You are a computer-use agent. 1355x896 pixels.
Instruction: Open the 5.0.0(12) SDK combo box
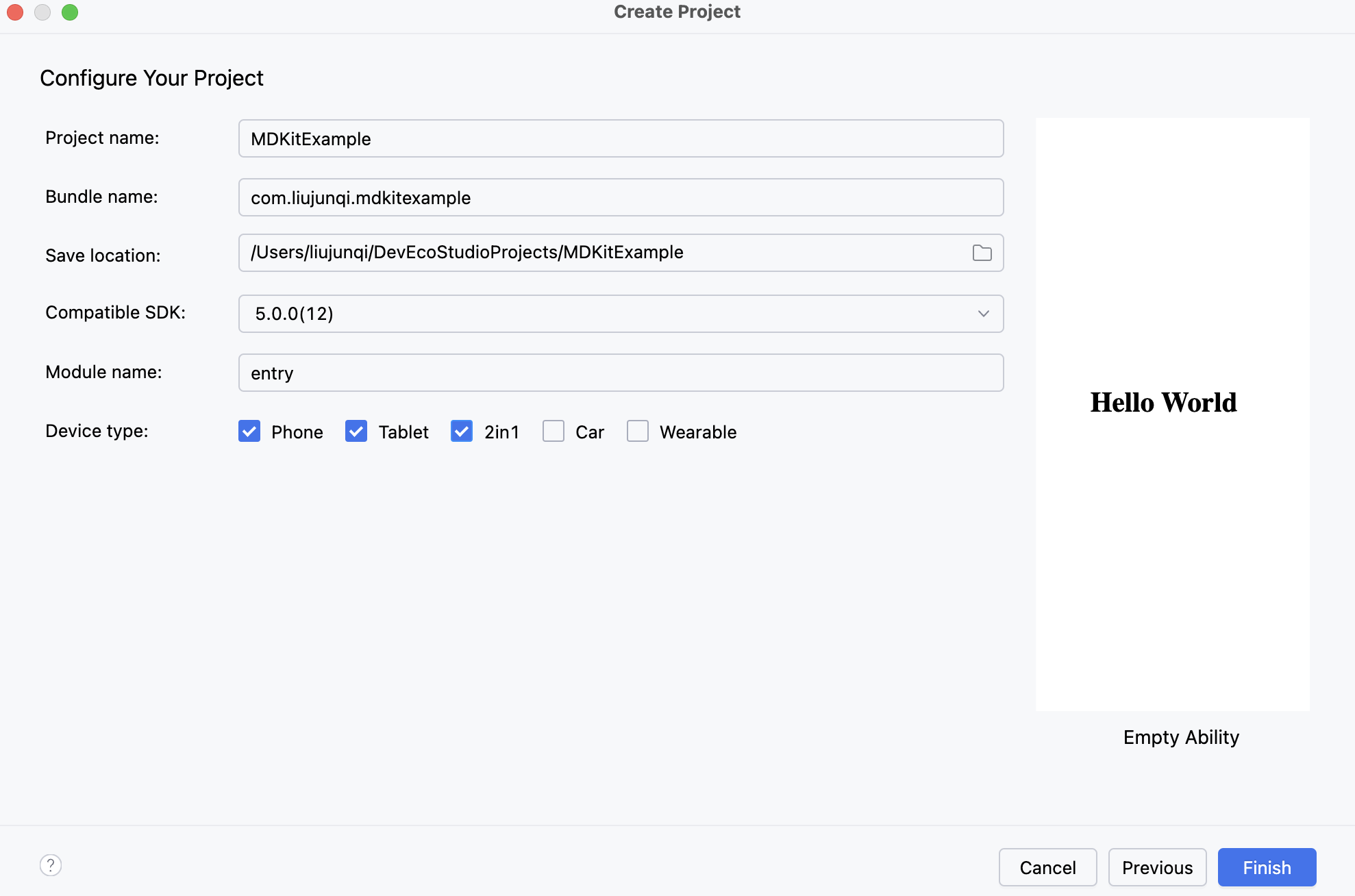(x=603, y=314)
